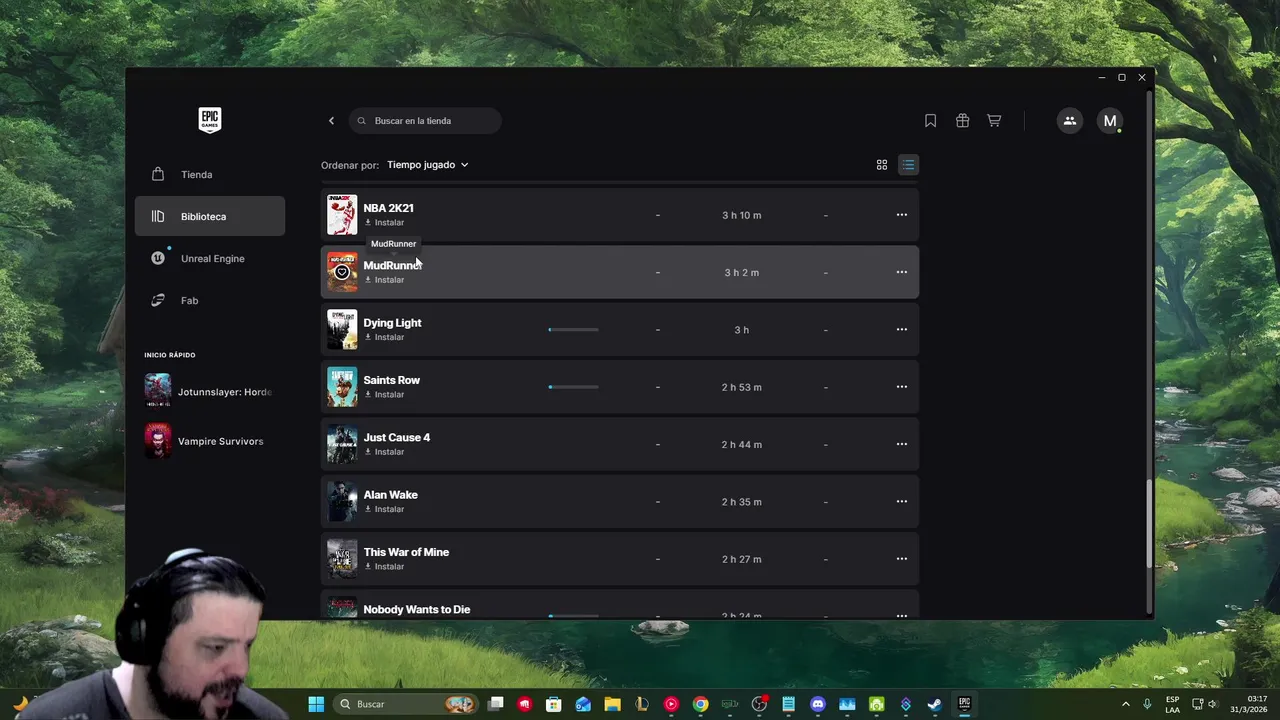The width and height of the screenshot is (1280, 720).
Task: Open more options for Saints Row
Action: click(x=902, y=387)
